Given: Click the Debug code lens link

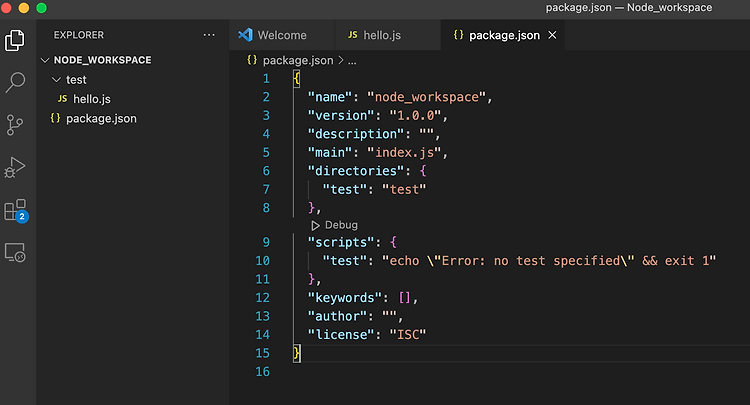Looking at the screenshot, I should 341,225.
